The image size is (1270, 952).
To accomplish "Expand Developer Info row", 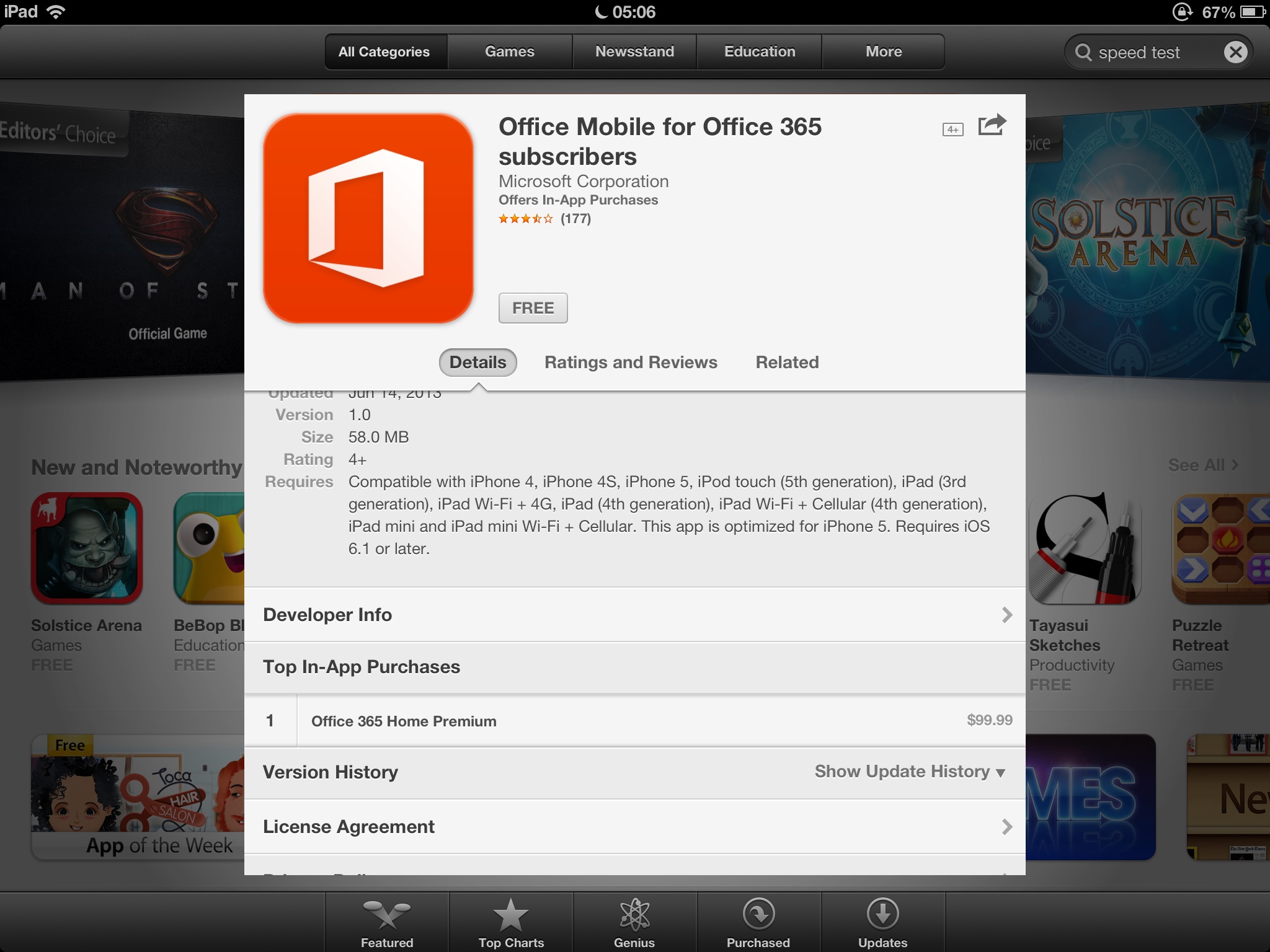I will [x=634, y=614].
